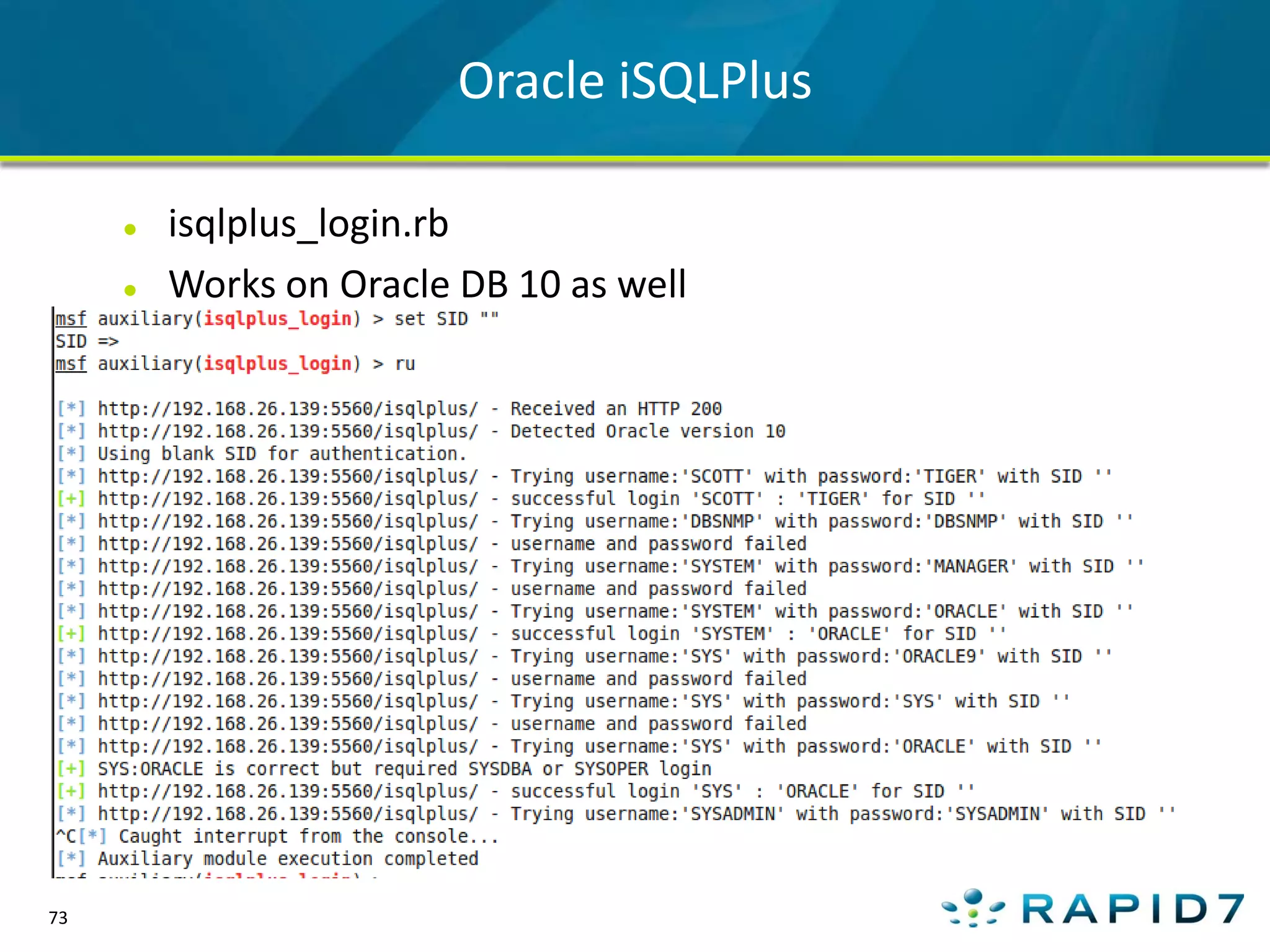Click the 'Works on Oracle DB 10 as well' bullet
Image resolution: width=1270 pixels, height=952 pixels.
click(x=427, y=284)
